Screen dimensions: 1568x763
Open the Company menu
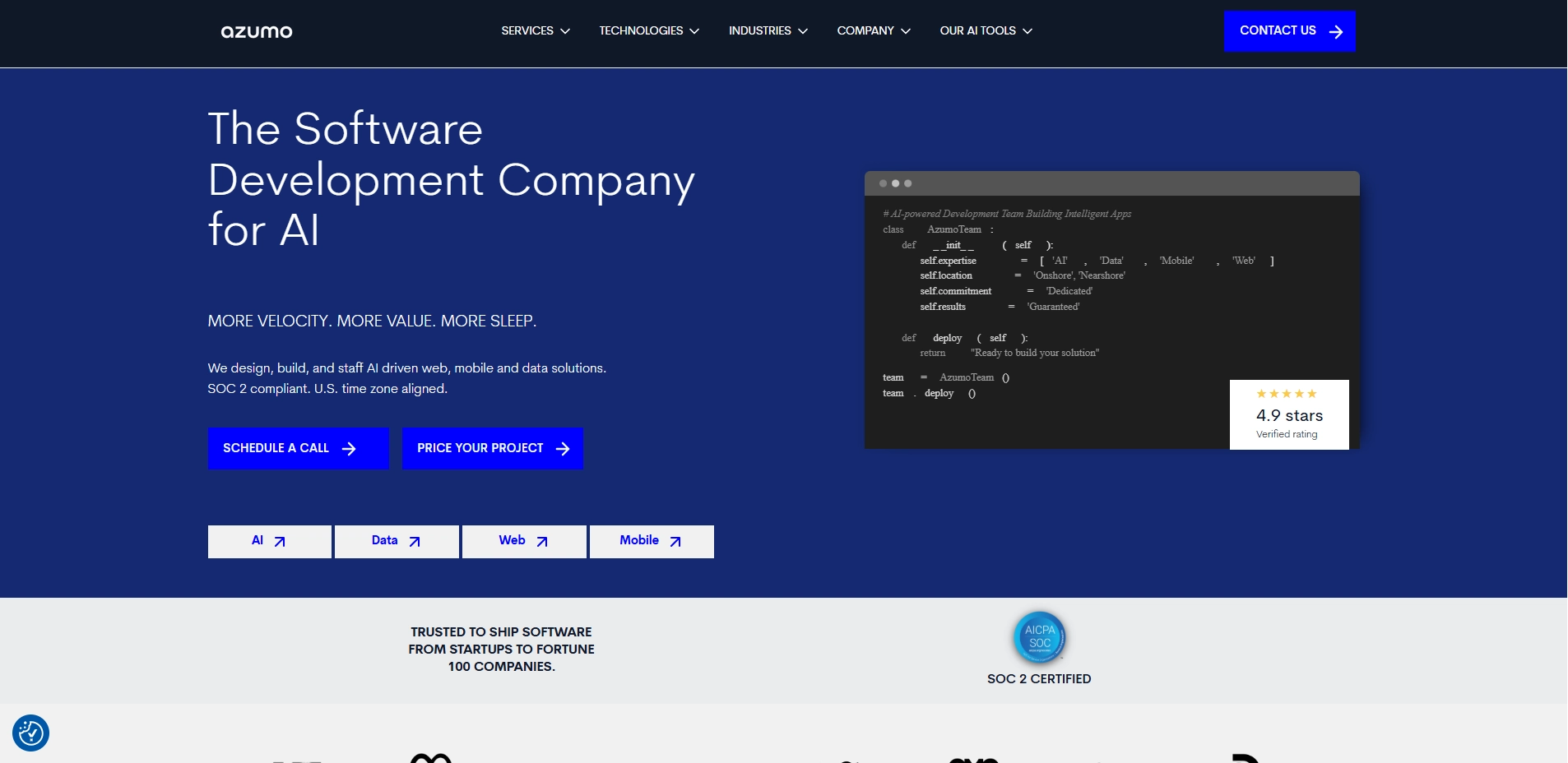pos(874,31)
